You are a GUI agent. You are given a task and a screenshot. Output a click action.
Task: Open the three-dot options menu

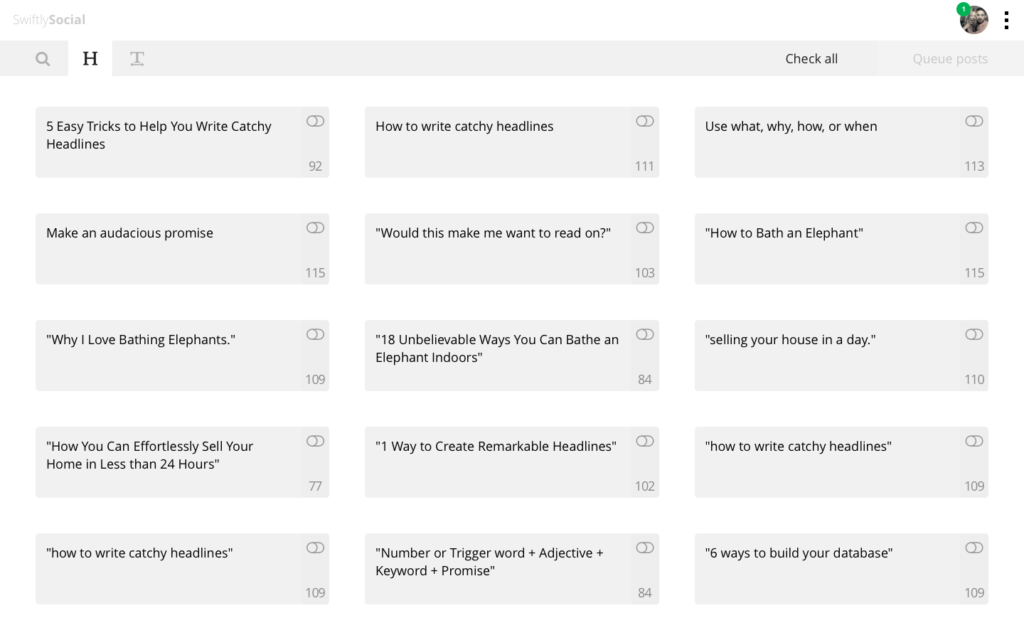[x=1006, y=21]
